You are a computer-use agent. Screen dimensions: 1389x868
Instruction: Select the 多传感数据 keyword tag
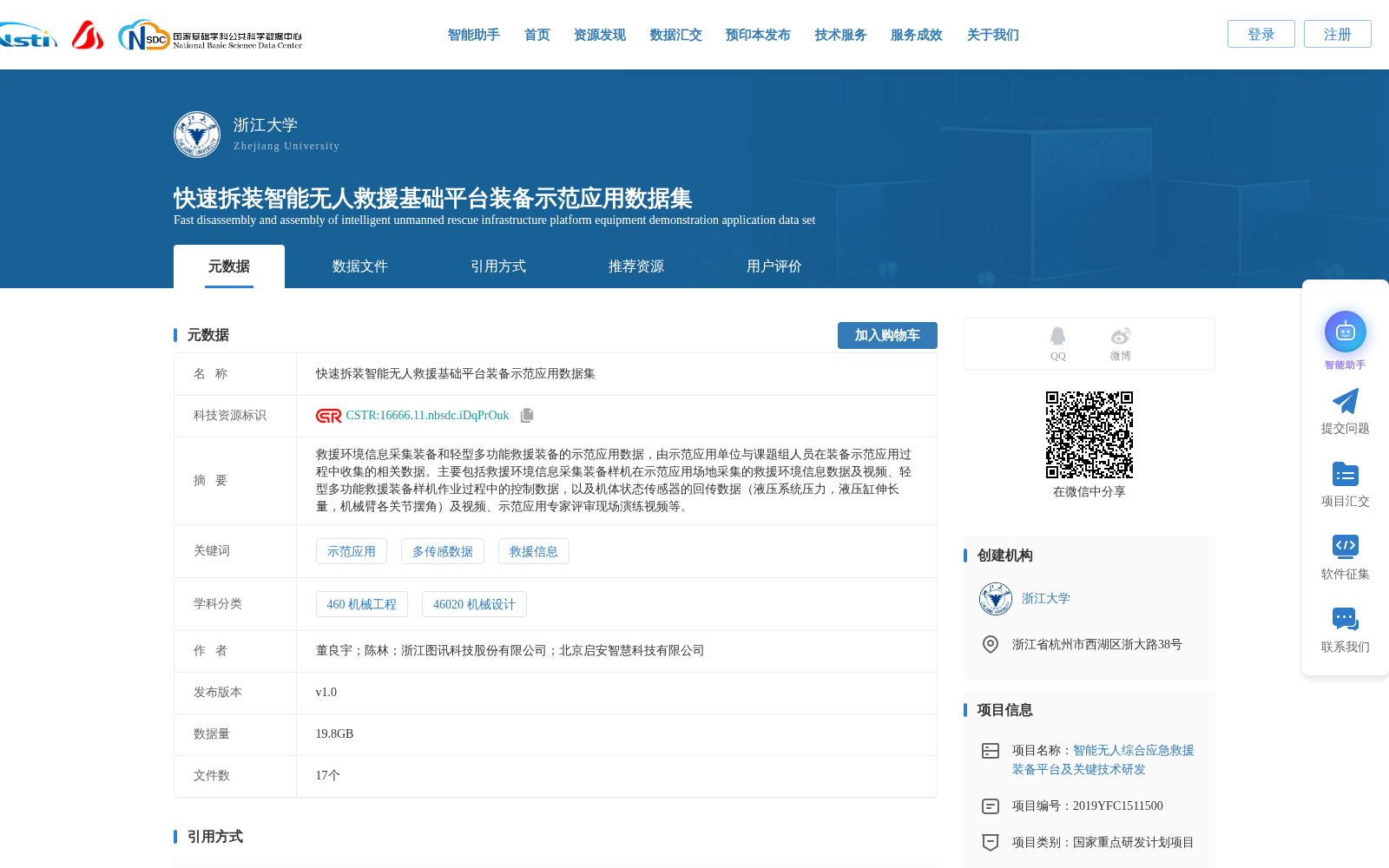pos(443,551)
